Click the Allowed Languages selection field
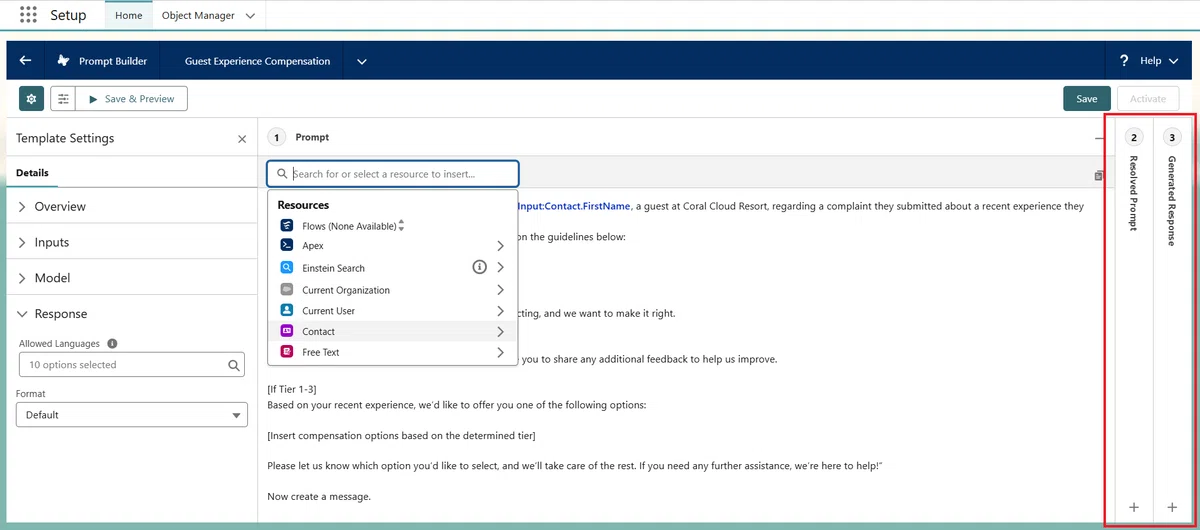The width and height of the screenshot is (1200, 530). point(131,365)
